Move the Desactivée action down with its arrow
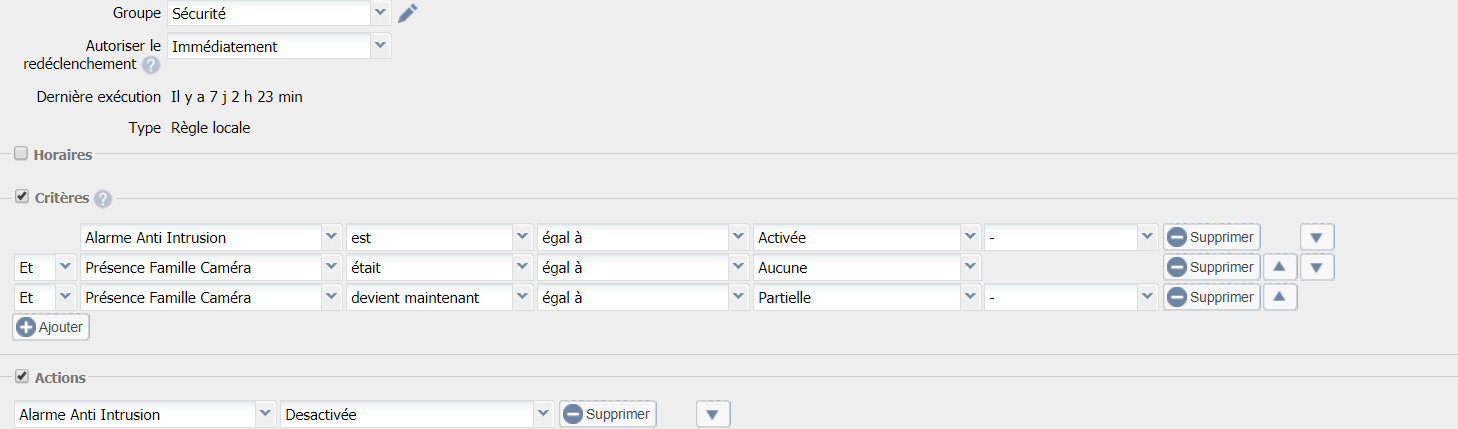The height and width of the screenshot is (429, 1458). pyautogui.click(x=713, y=414)
